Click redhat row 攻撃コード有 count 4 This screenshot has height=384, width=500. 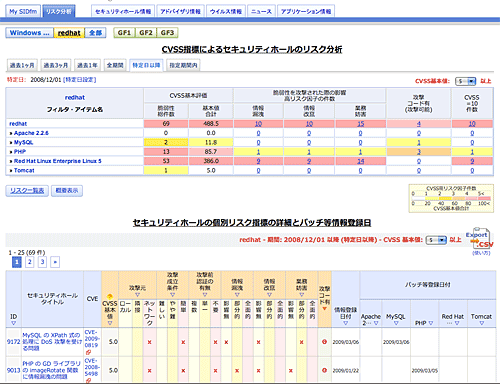[x=419, y=124]
